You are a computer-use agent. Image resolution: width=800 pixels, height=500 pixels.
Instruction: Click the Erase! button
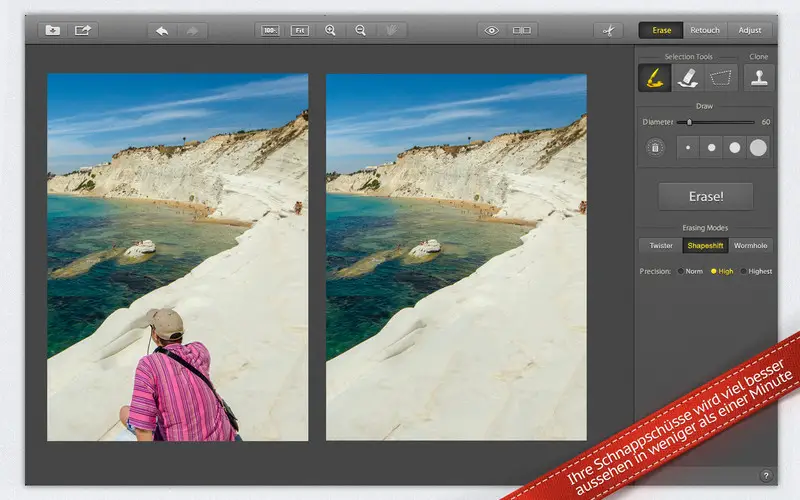(x=706, y=196)
